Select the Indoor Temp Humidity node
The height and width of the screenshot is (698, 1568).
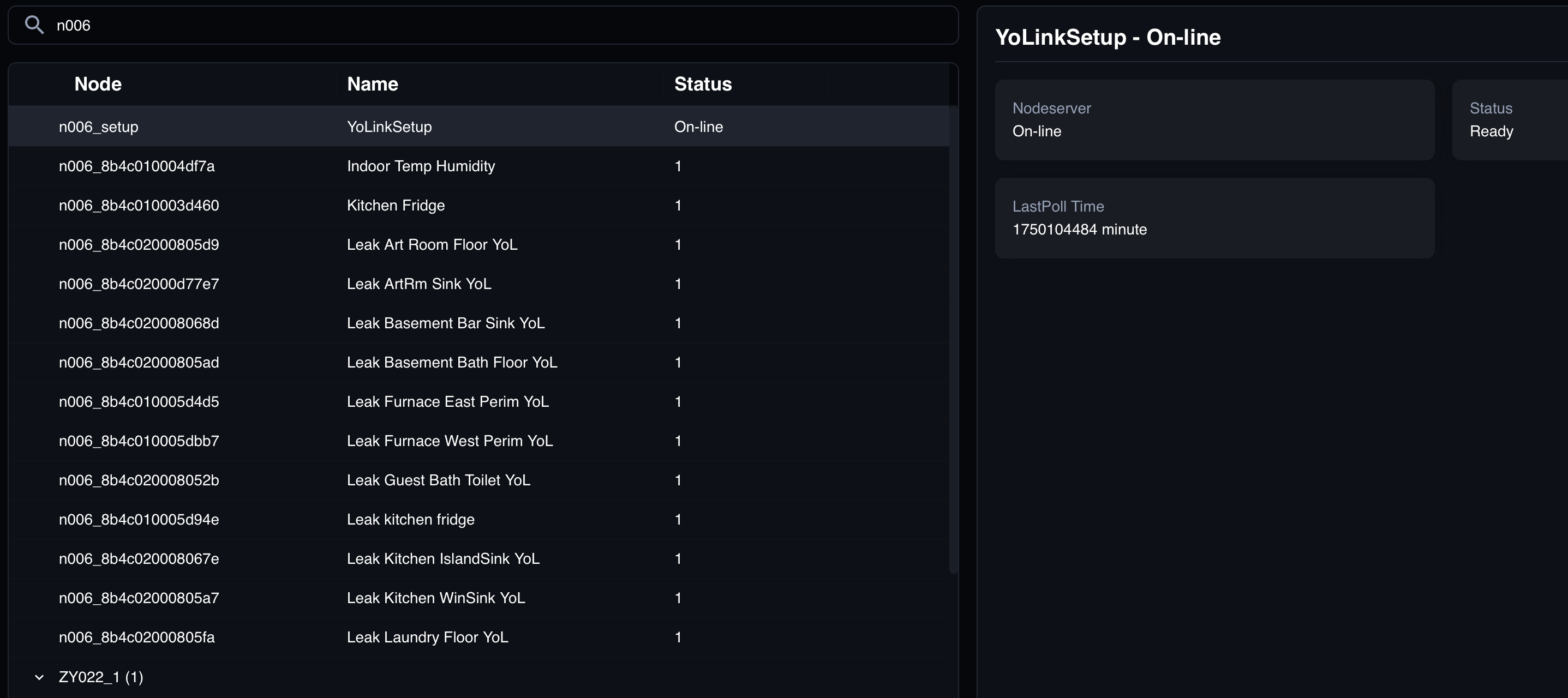[x=421, y=166]
